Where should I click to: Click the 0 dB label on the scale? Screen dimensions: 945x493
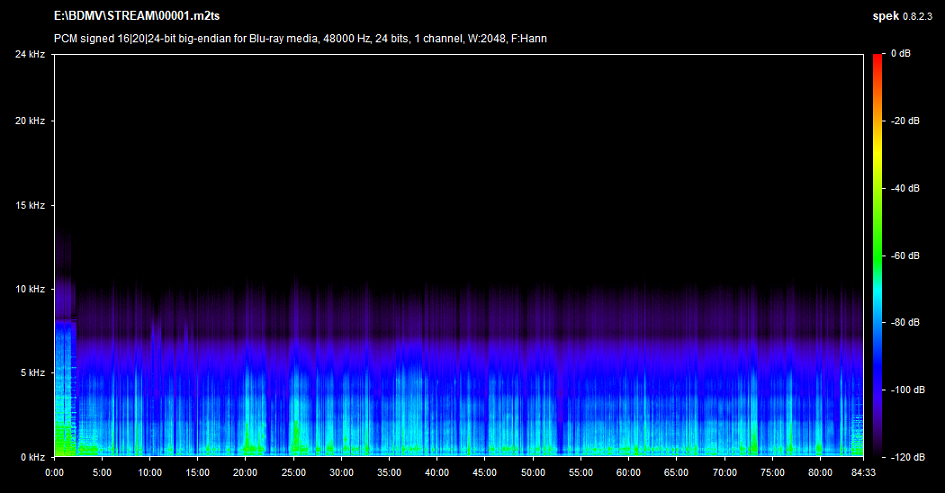click(899, 54)
